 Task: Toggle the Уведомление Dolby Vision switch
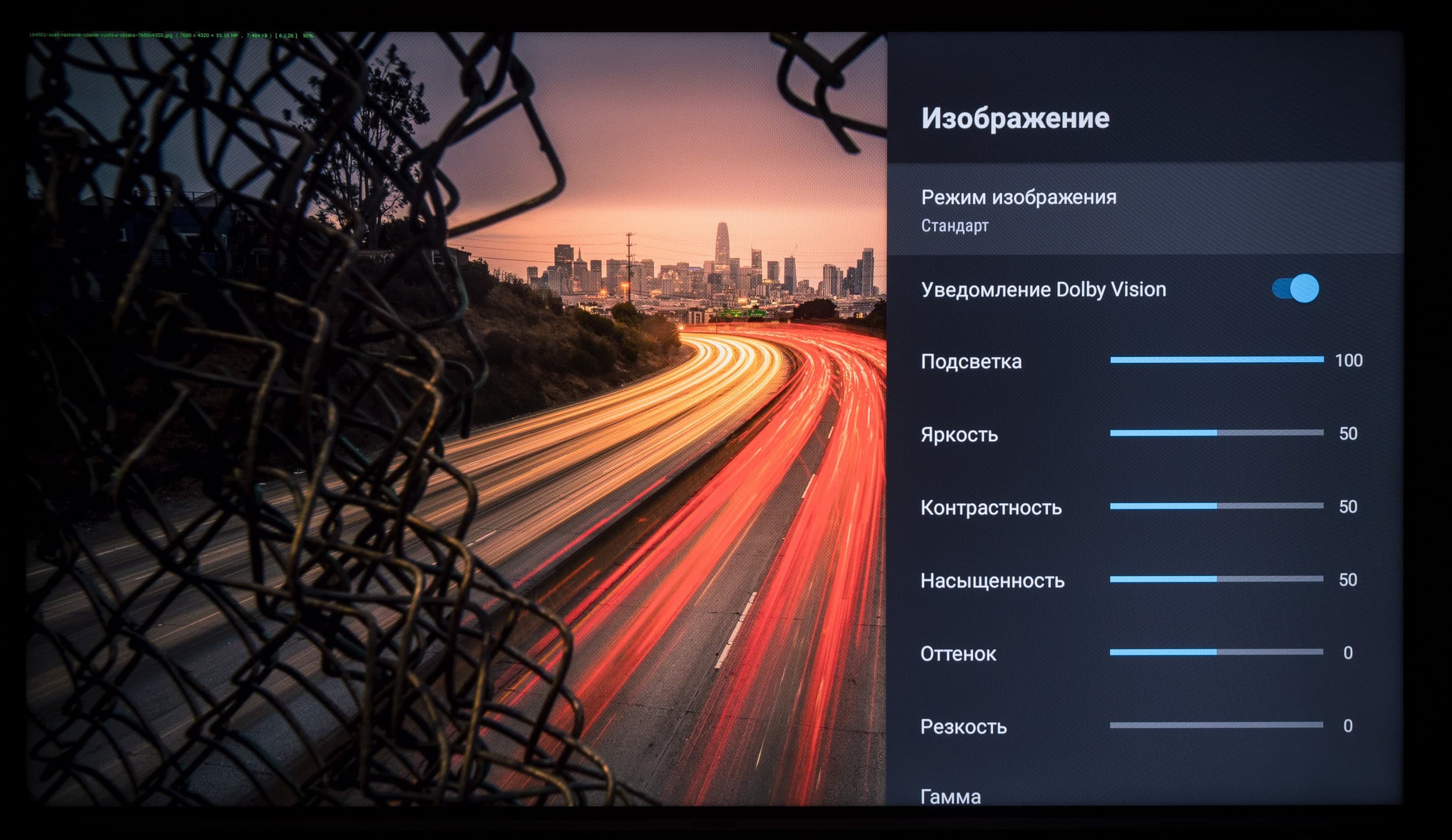pyautogui.click(x=1295, y=289)
